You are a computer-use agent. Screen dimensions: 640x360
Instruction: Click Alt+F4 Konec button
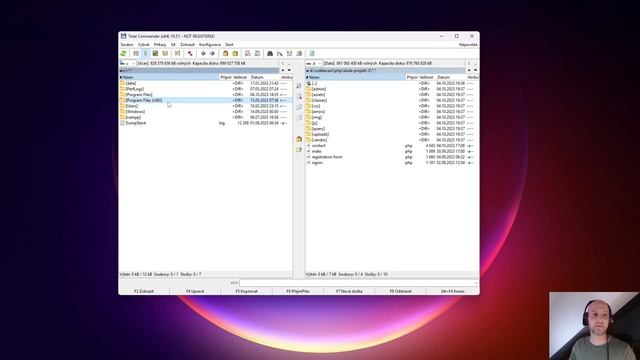coord(452,291)
